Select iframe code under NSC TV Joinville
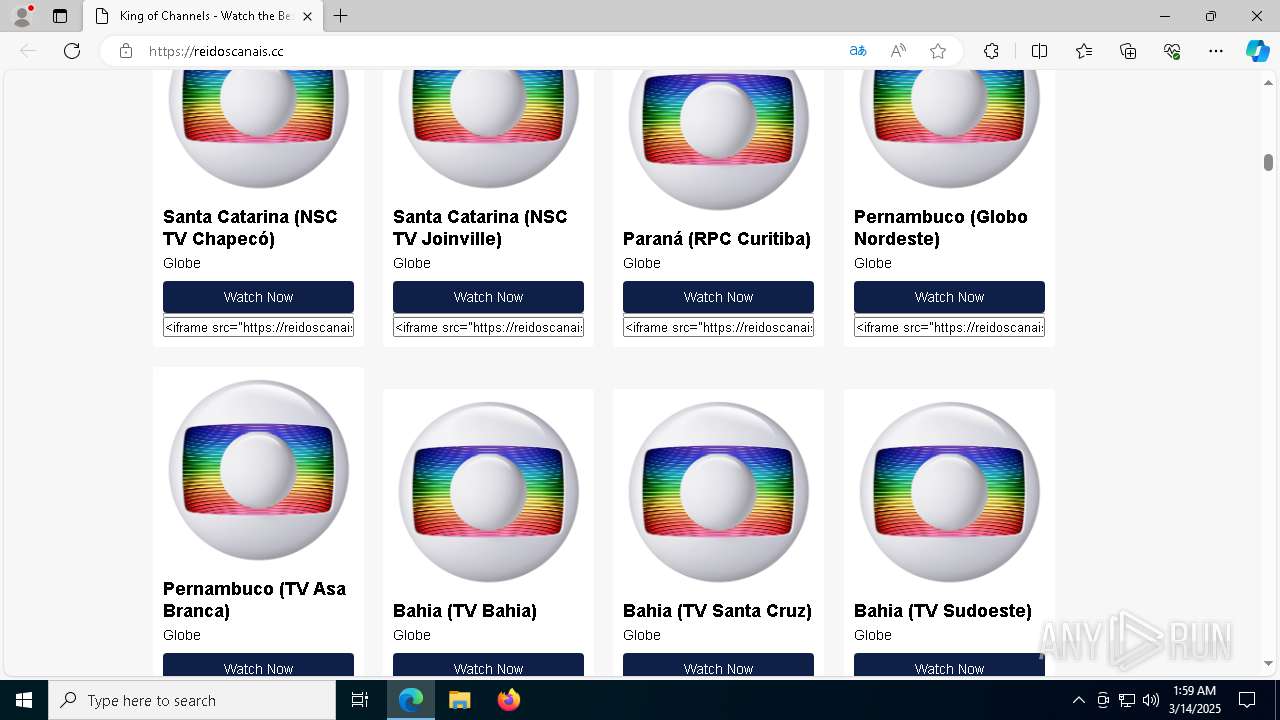This screenshot has width=1280, height=720. [488, 327]
